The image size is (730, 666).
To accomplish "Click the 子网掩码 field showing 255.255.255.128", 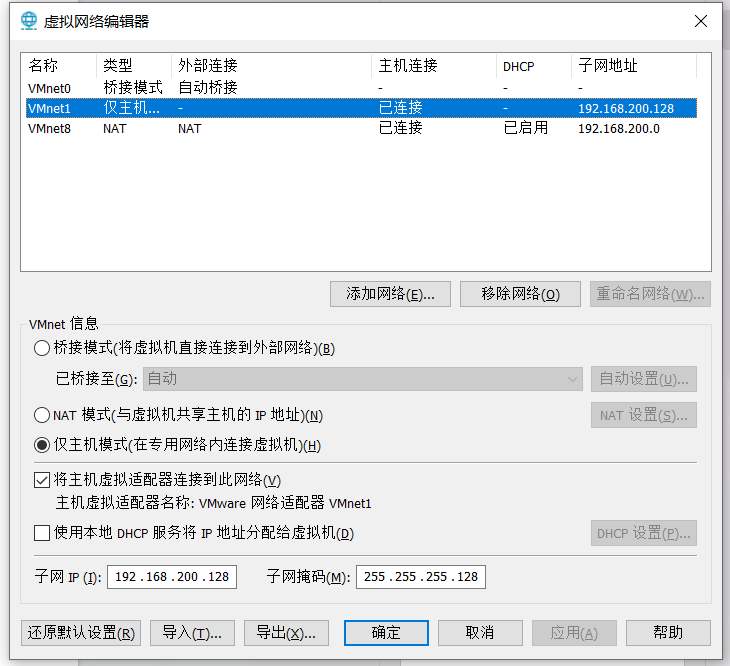I will click(x=421, y=577).
